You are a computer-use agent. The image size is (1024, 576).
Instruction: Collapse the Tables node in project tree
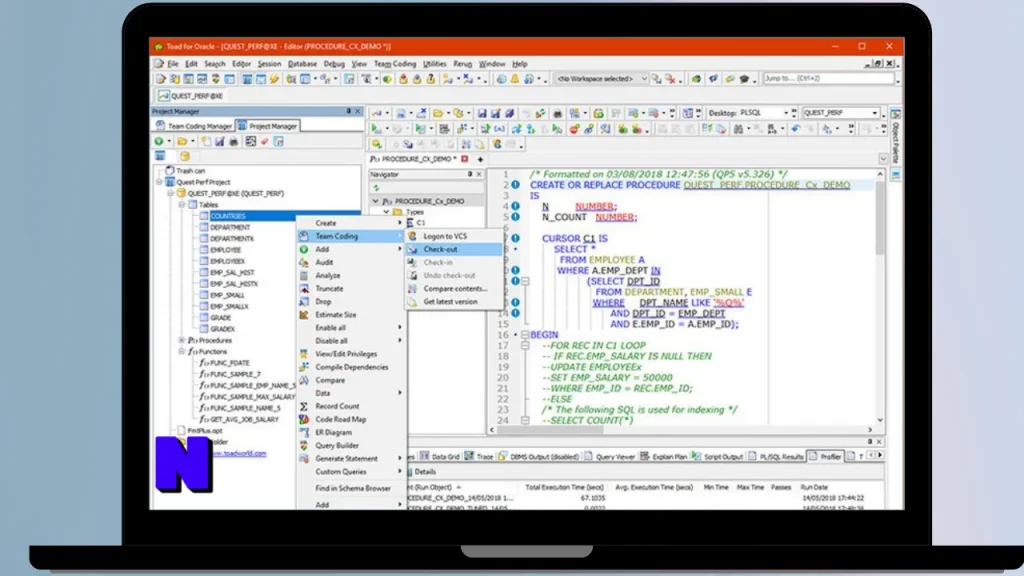182,204
